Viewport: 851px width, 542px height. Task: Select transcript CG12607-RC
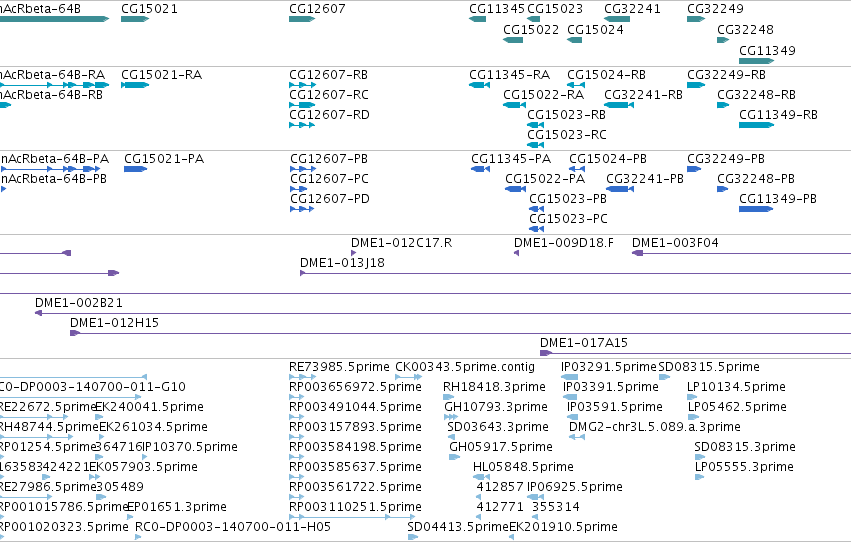pos(302,105)
